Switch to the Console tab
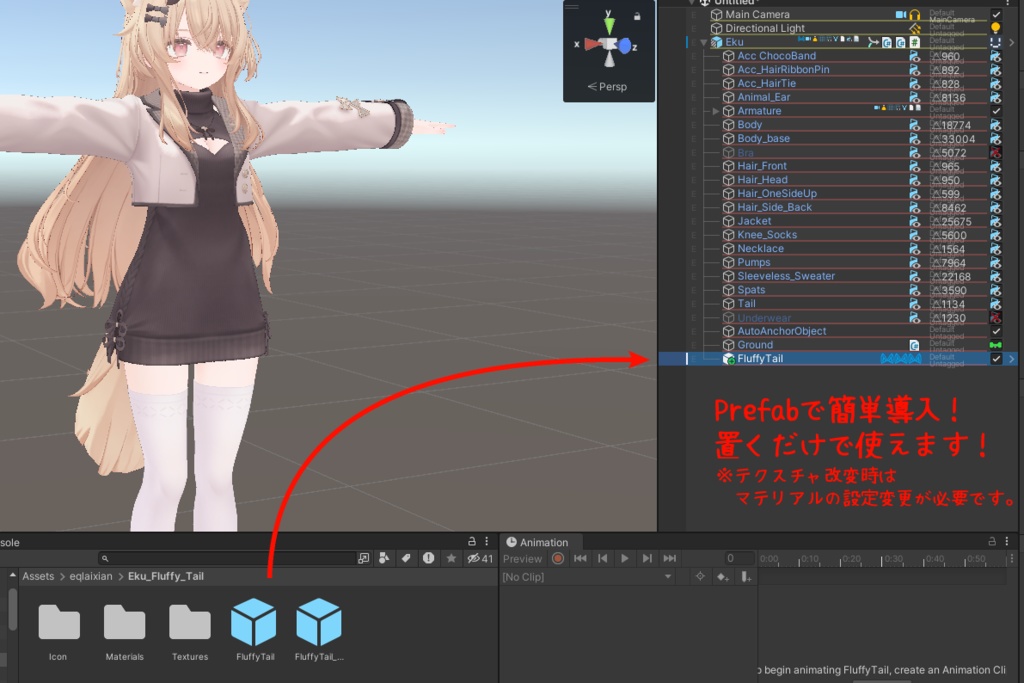 10,542
